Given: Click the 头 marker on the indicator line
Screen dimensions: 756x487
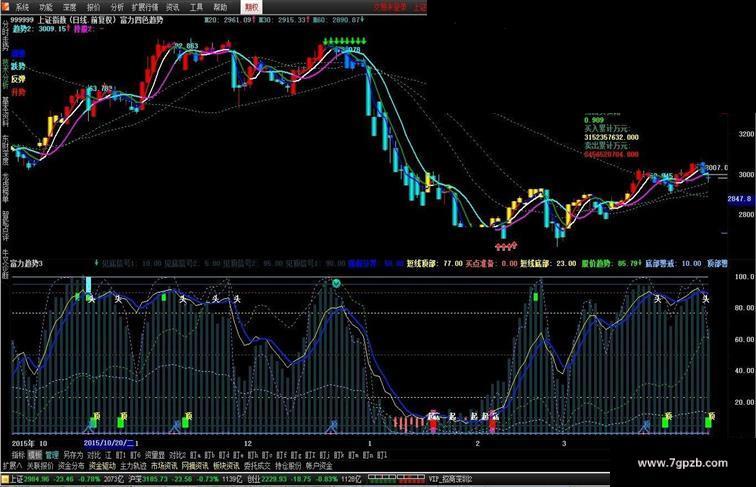Looking at the screenshot, I should tap(90, 297).
